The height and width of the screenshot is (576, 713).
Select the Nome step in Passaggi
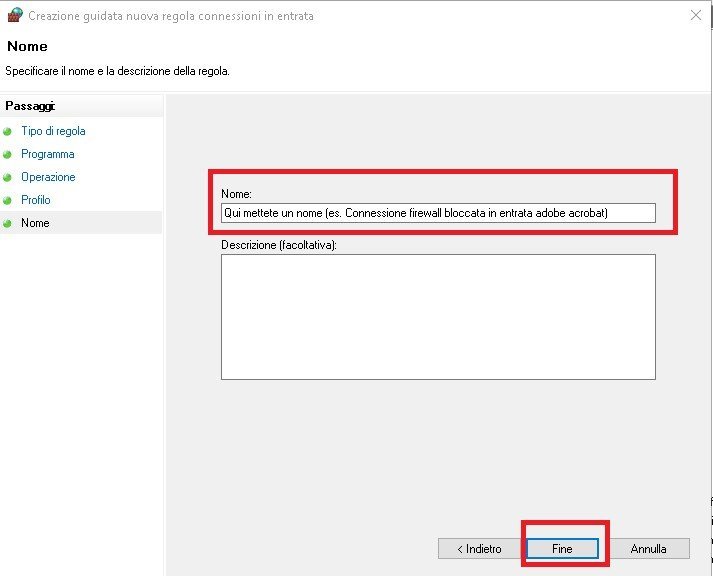tap(35, 223)
